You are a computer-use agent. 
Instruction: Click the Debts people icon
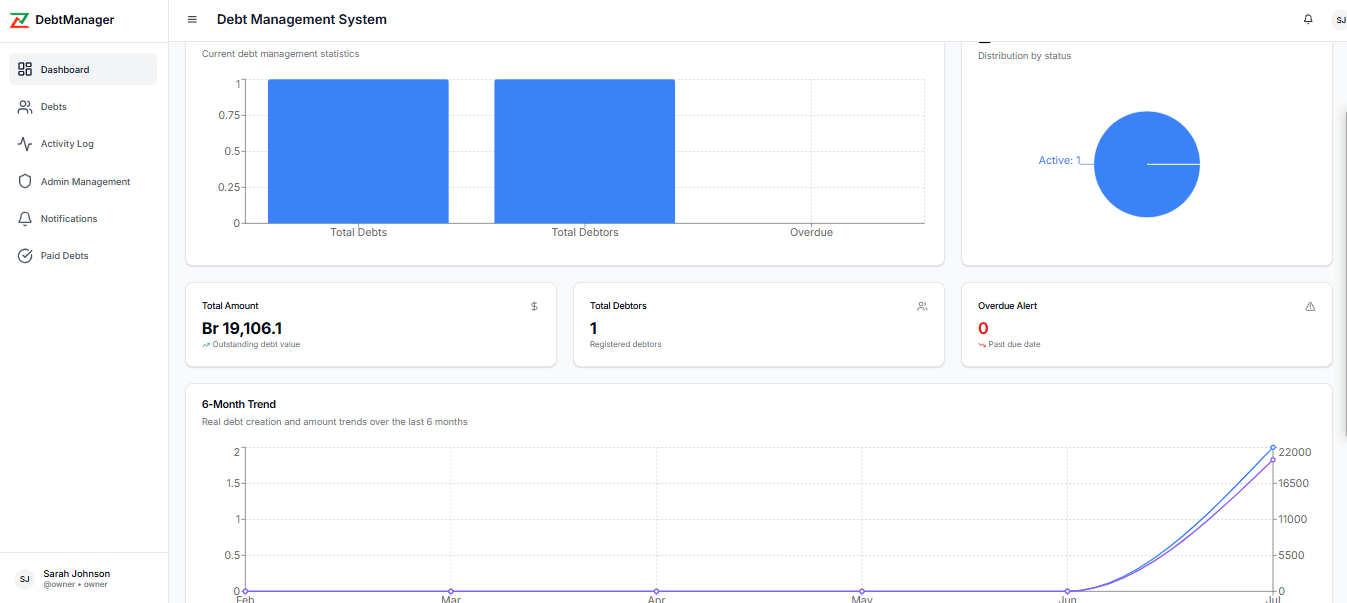pyautogui.click(x=25, y=106)
